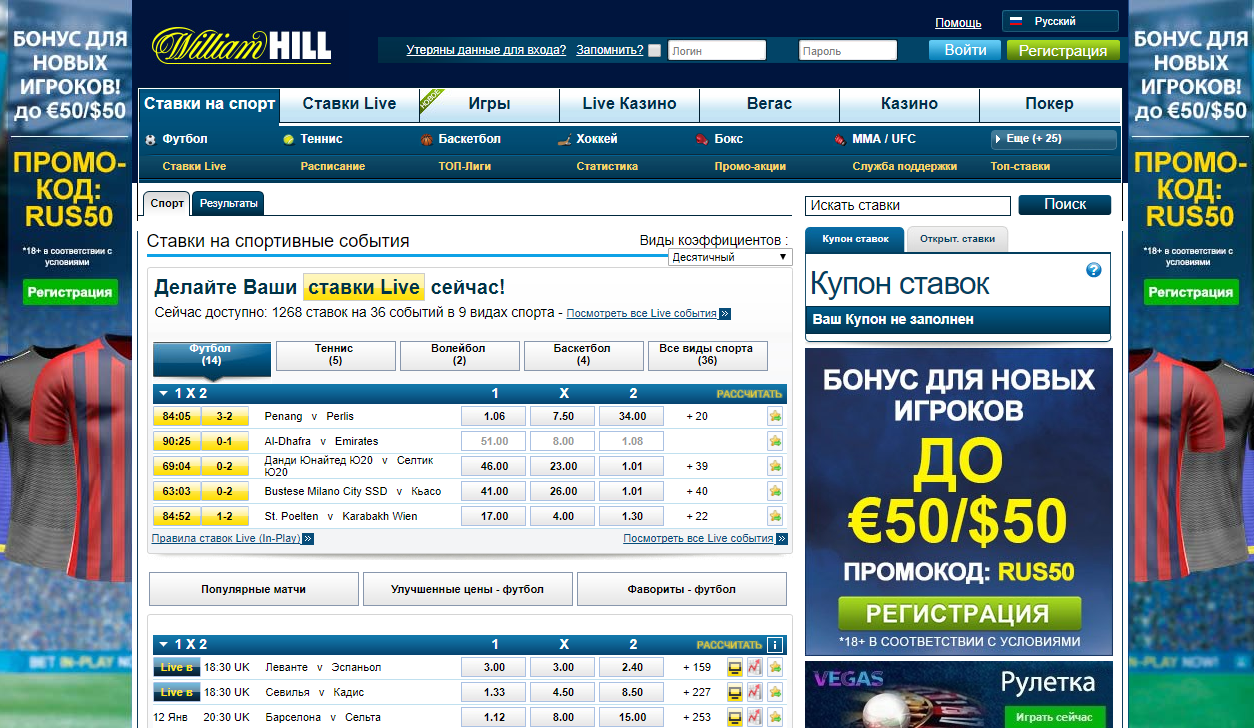
Task: Click Регистрация on the left side banner
Action: point(70,292)
